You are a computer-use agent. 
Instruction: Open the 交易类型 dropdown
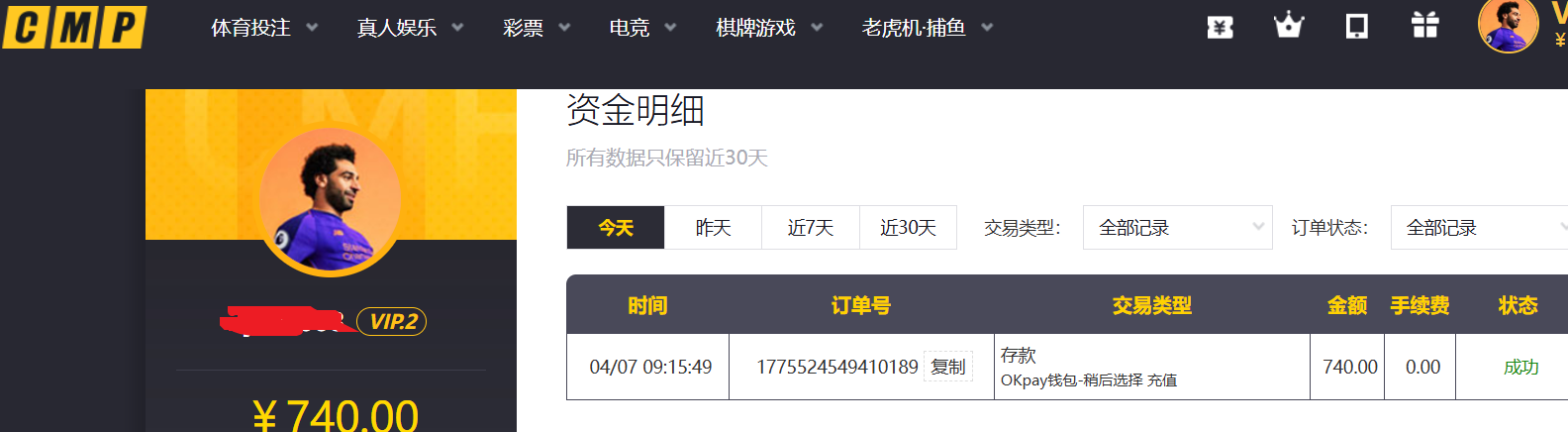(x=1177, y=228)
